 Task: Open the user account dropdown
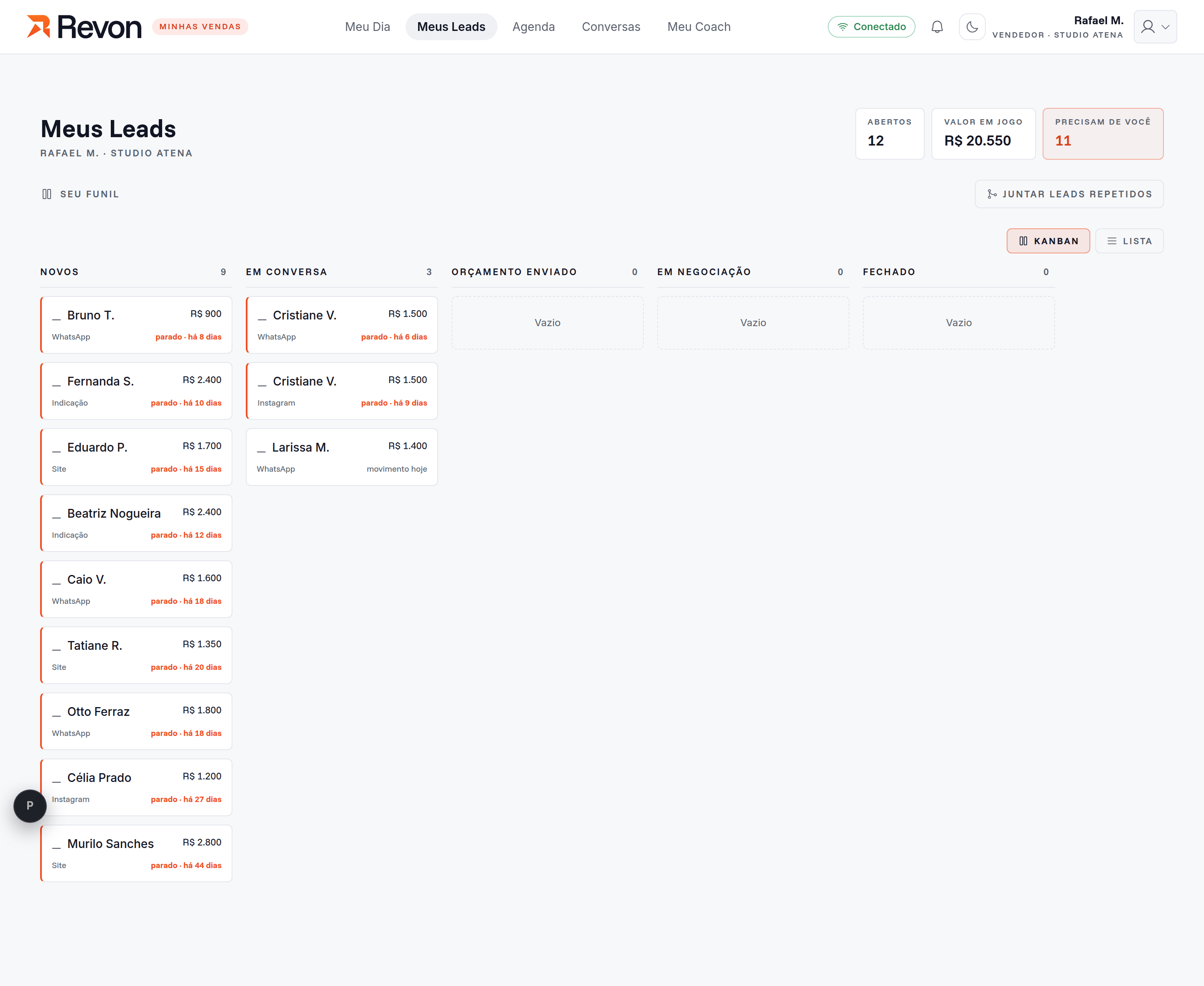[1155, 27]
